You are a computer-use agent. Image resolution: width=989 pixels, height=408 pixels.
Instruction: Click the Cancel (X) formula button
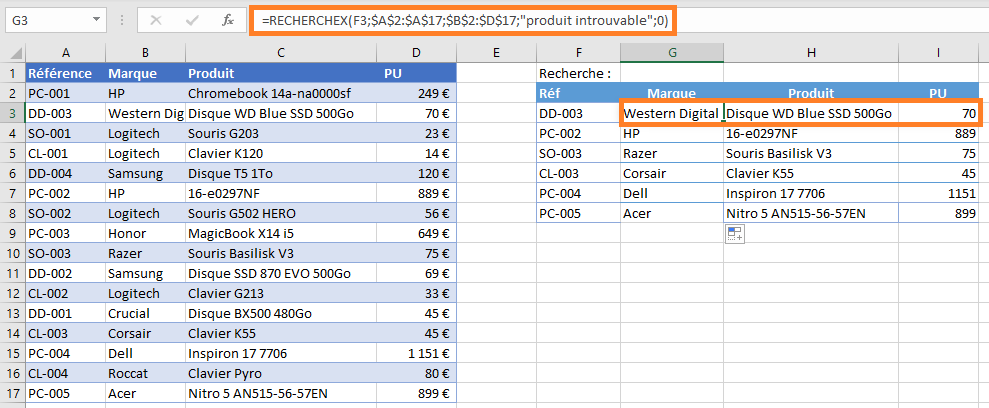click(156, 20)
